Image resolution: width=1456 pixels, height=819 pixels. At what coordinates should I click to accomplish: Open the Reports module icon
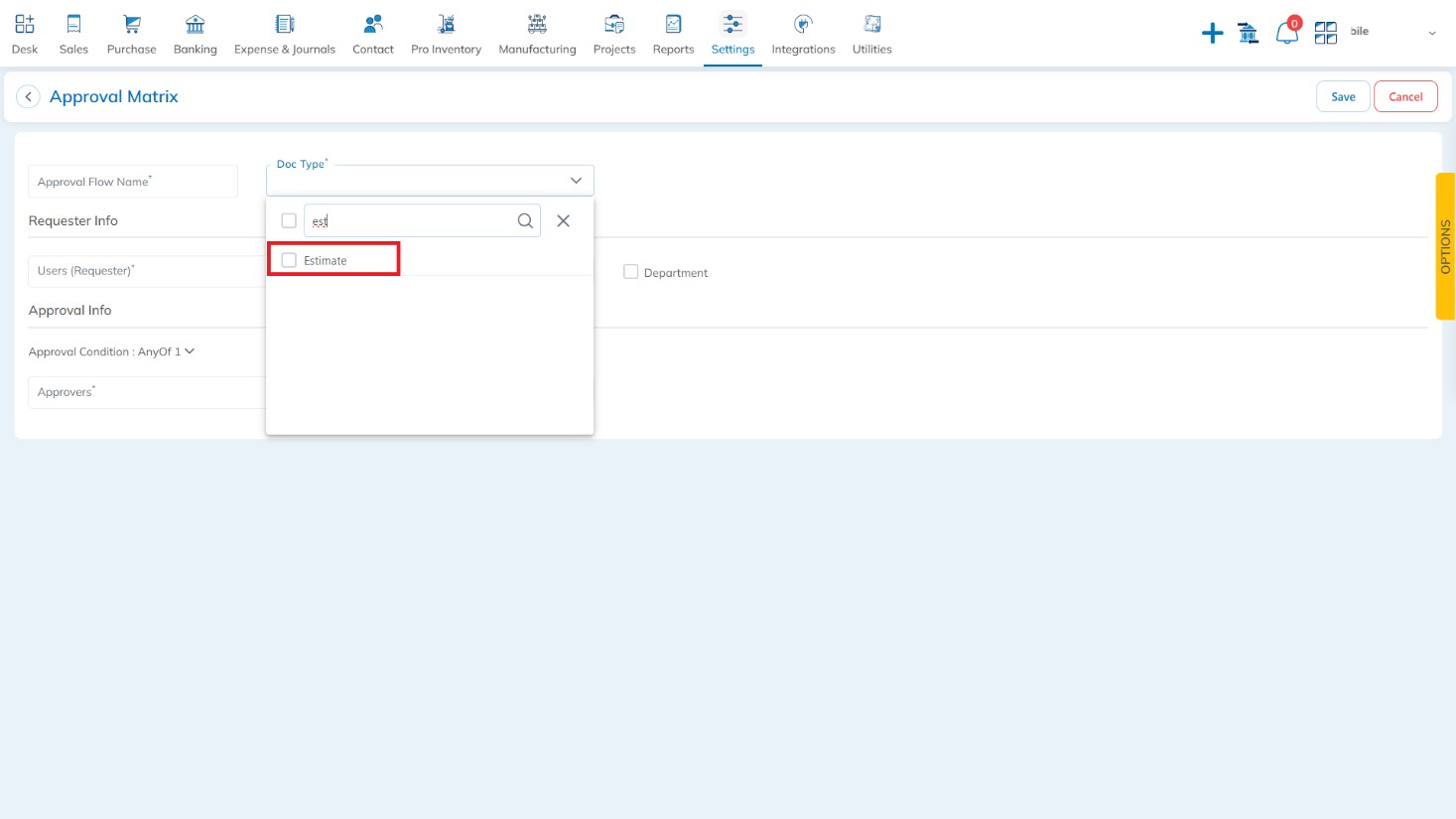coord(674,24)
